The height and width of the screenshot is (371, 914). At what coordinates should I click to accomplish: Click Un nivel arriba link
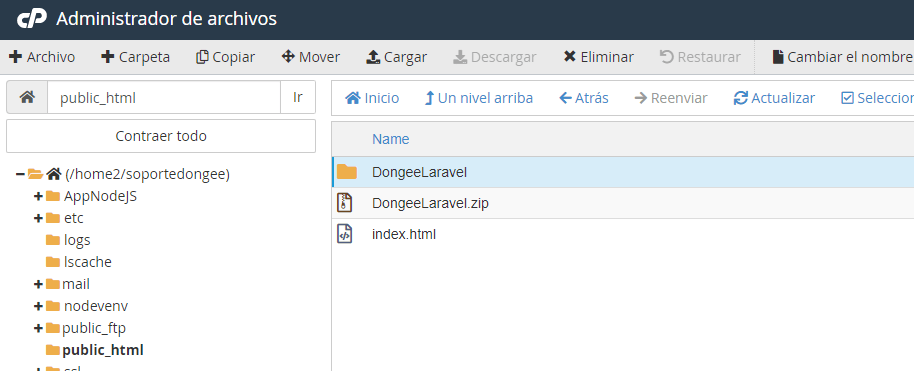point(479,98)
